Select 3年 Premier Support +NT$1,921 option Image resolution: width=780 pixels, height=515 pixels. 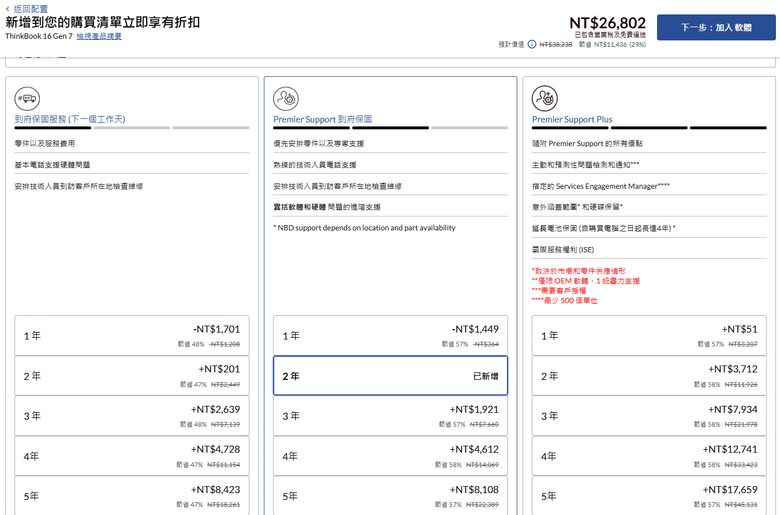(x=390, y=416)
